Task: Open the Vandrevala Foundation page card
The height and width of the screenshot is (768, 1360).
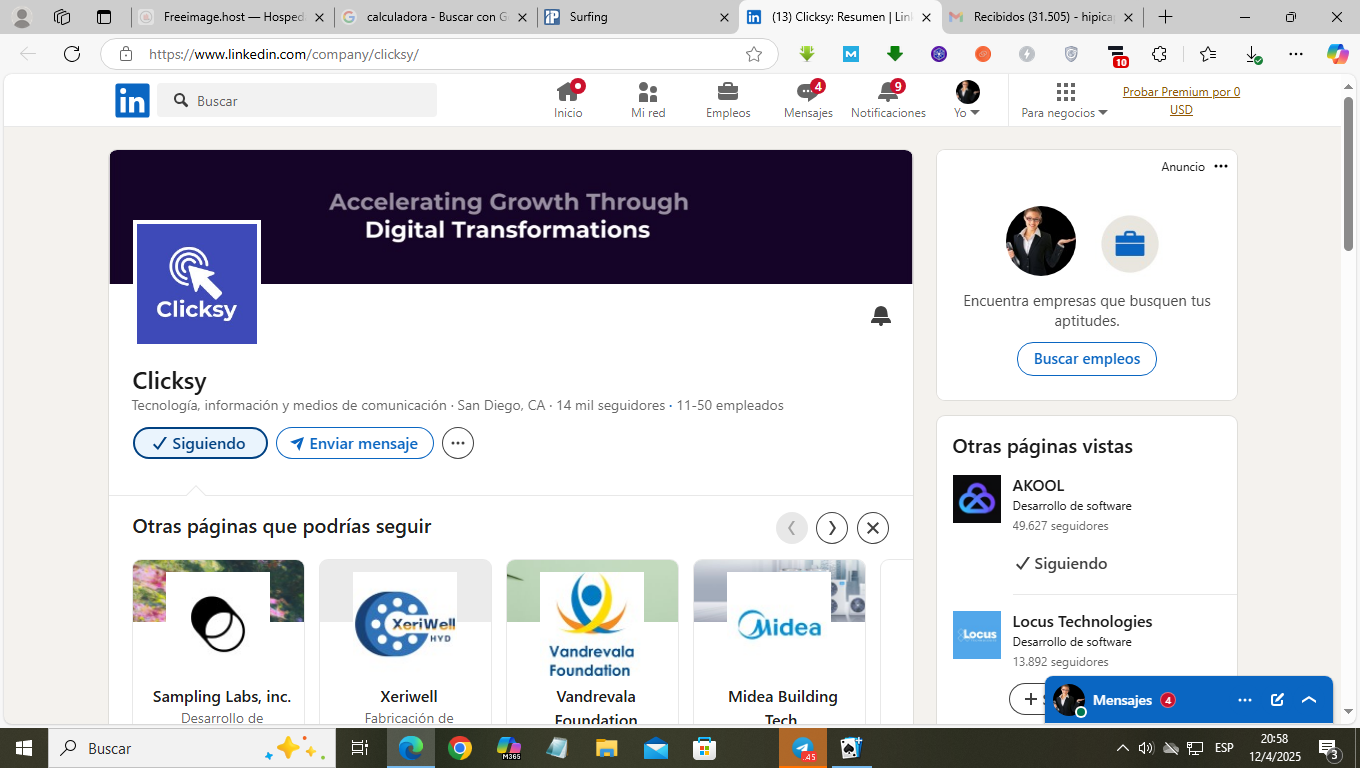Action: click(592, 642)
